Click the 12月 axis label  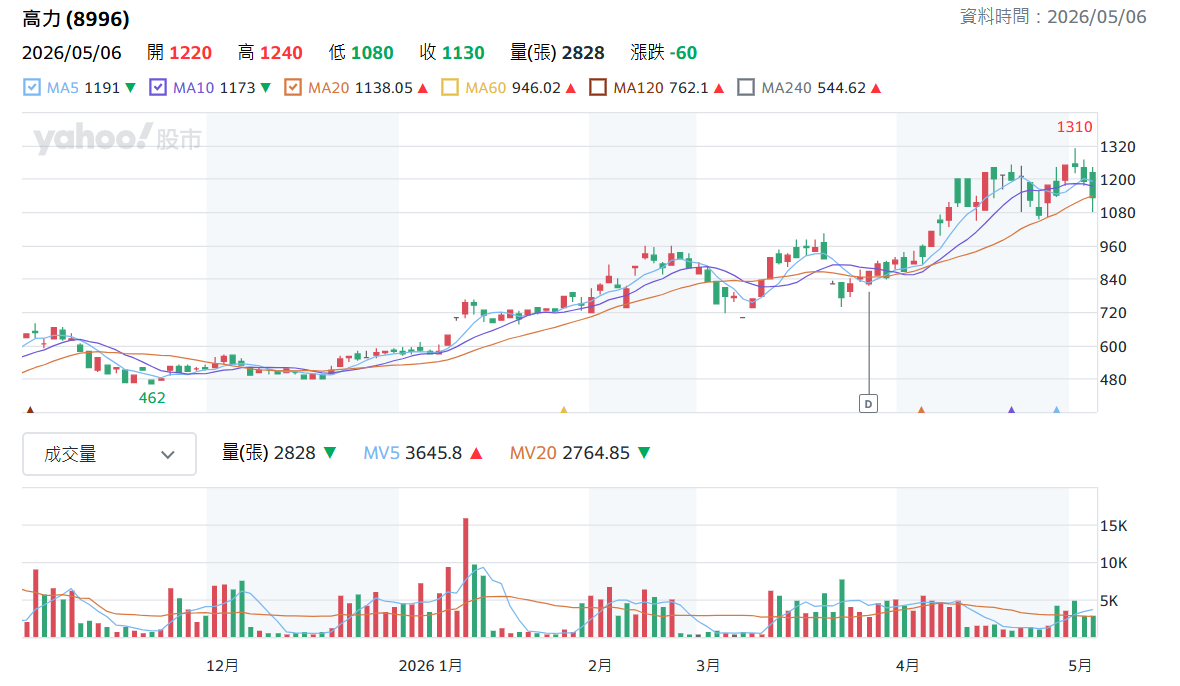[x=222, y=666]
